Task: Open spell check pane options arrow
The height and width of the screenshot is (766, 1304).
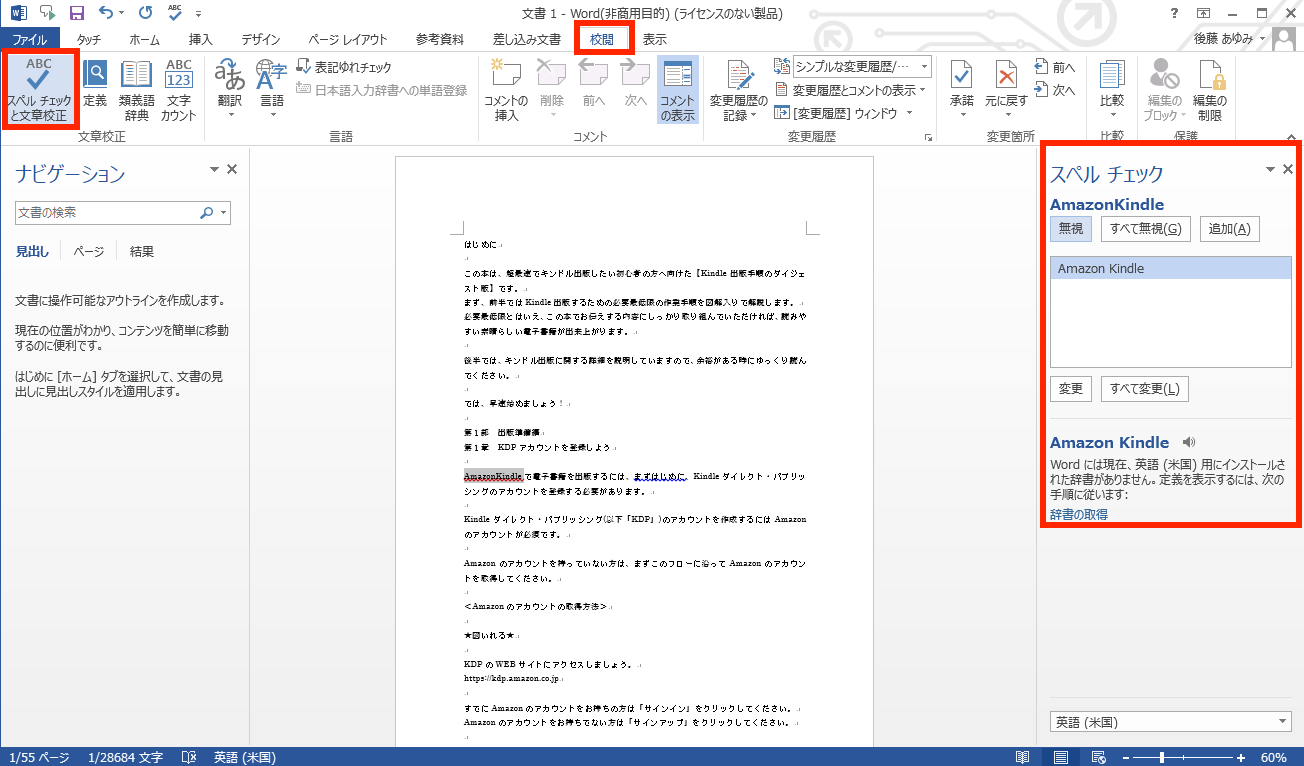Action: [1271, 169]
